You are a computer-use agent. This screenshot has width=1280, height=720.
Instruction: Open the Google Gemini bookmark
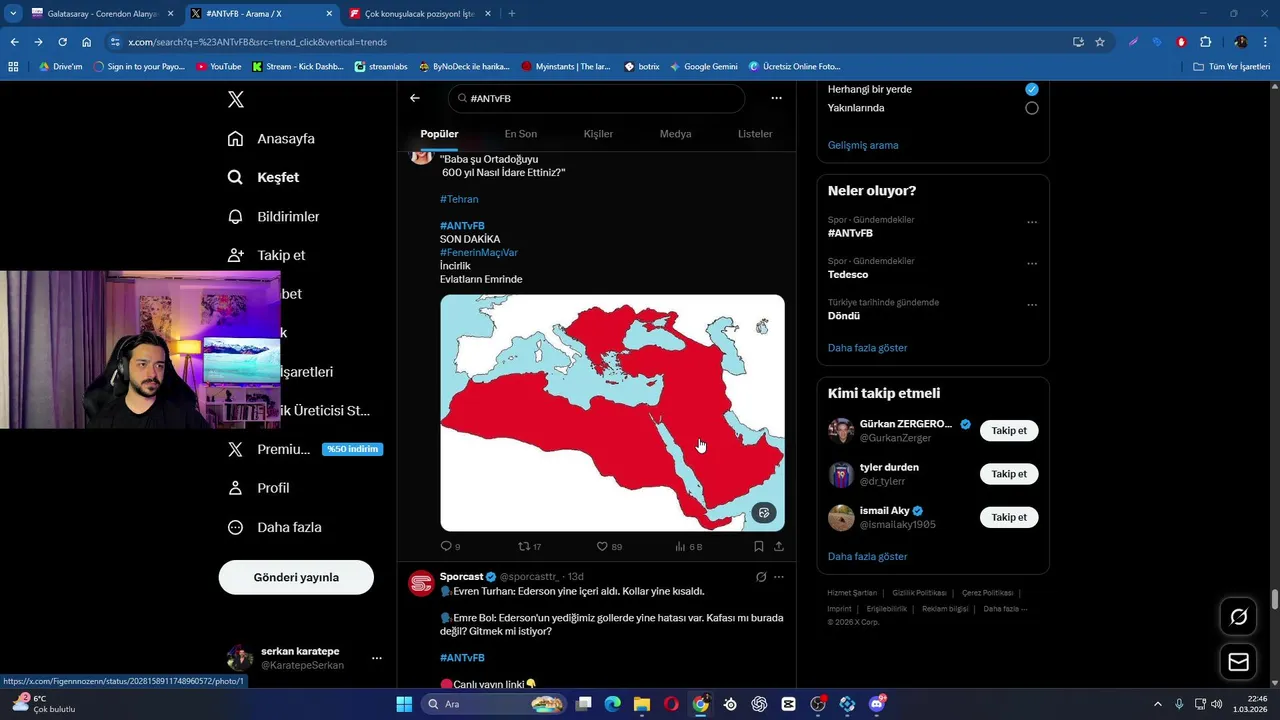pyautogui.click(x=704, y=66)
